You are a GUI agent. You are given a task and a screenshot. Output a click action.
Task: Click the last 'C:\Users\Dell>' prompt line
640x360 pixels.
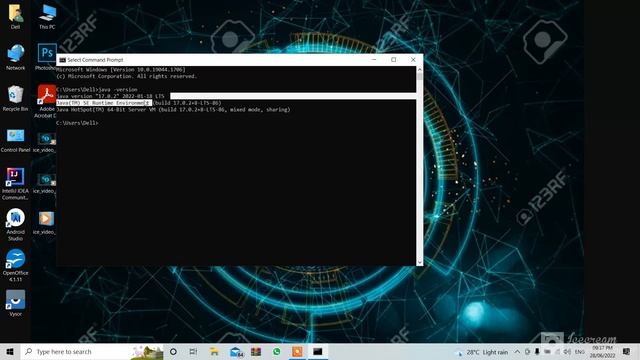pyautogui.click(x=77, y=123)
